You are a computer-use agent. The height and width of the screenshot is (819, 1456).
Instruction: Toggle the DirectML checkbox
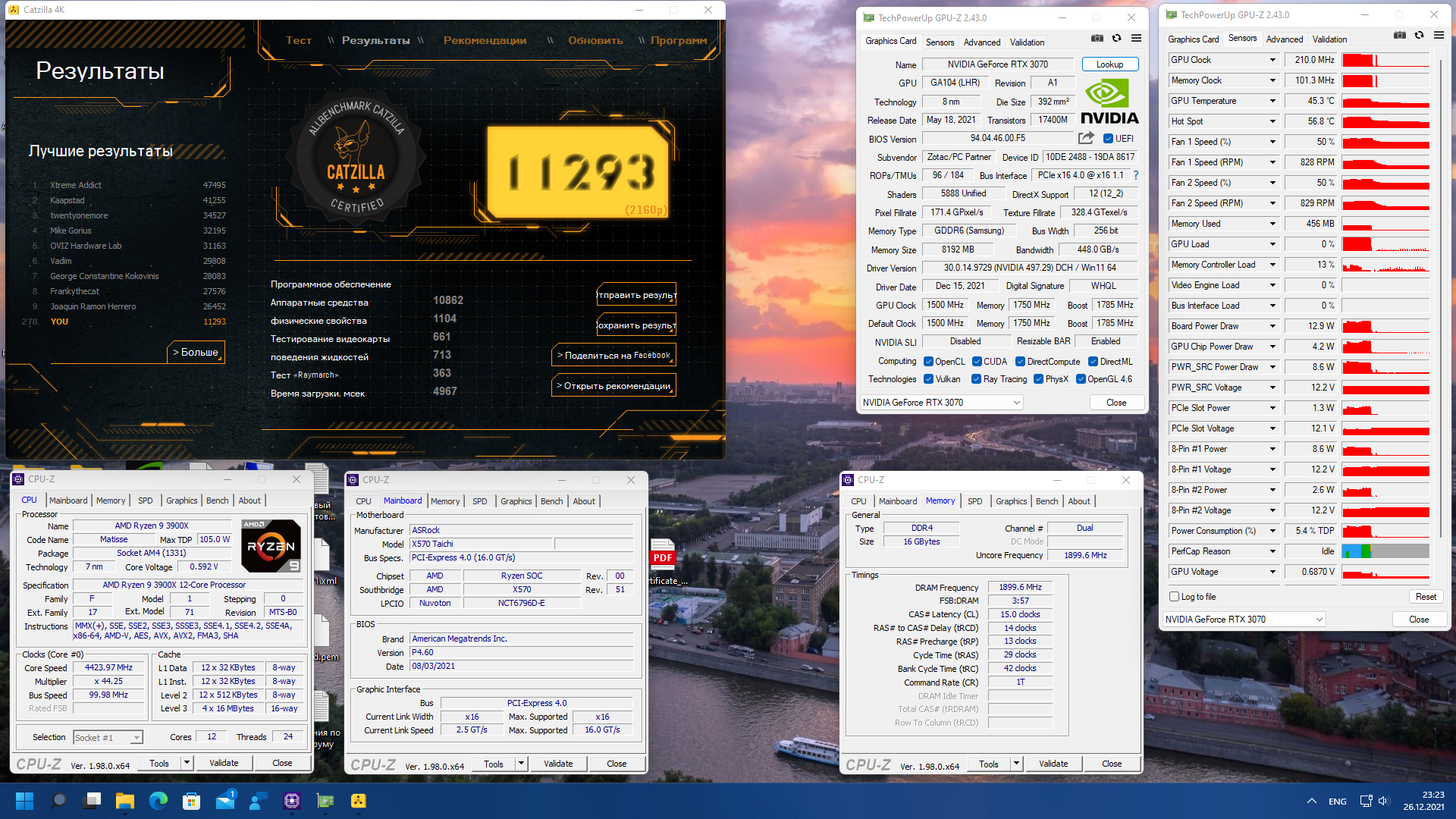[x=1093, y=362]
